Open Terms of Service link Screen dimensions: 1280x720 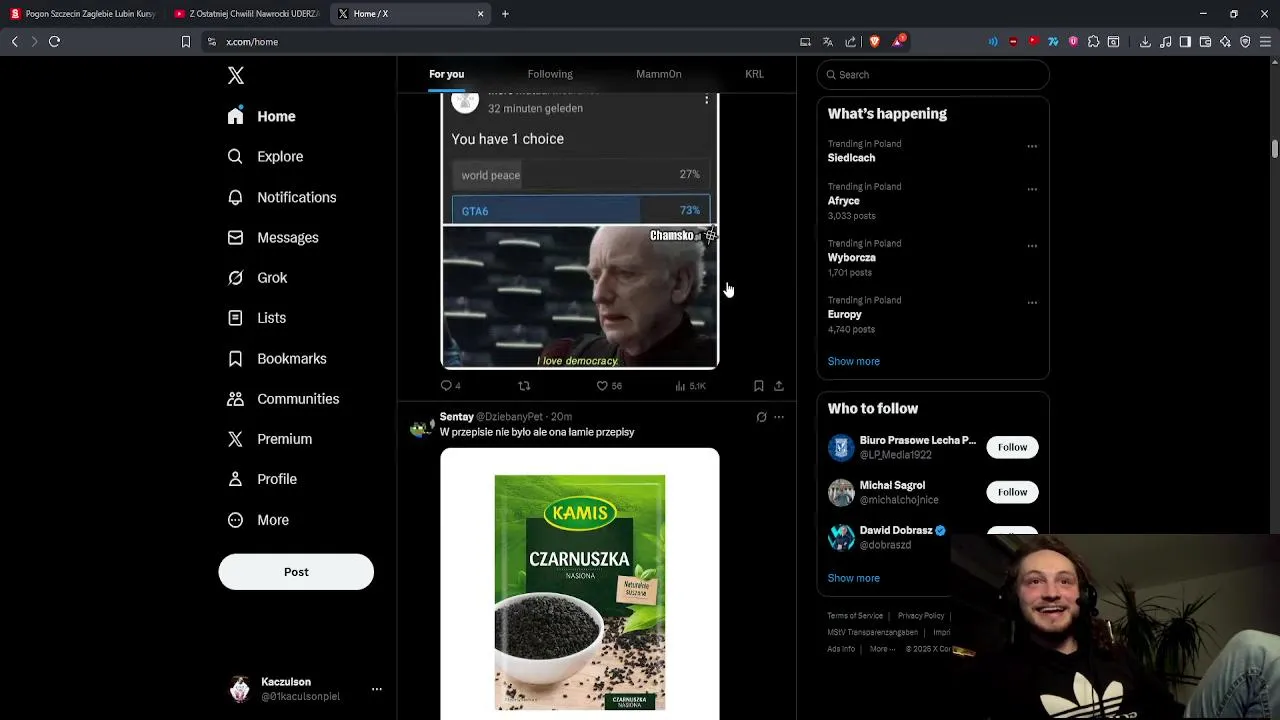tap(855, 616)
